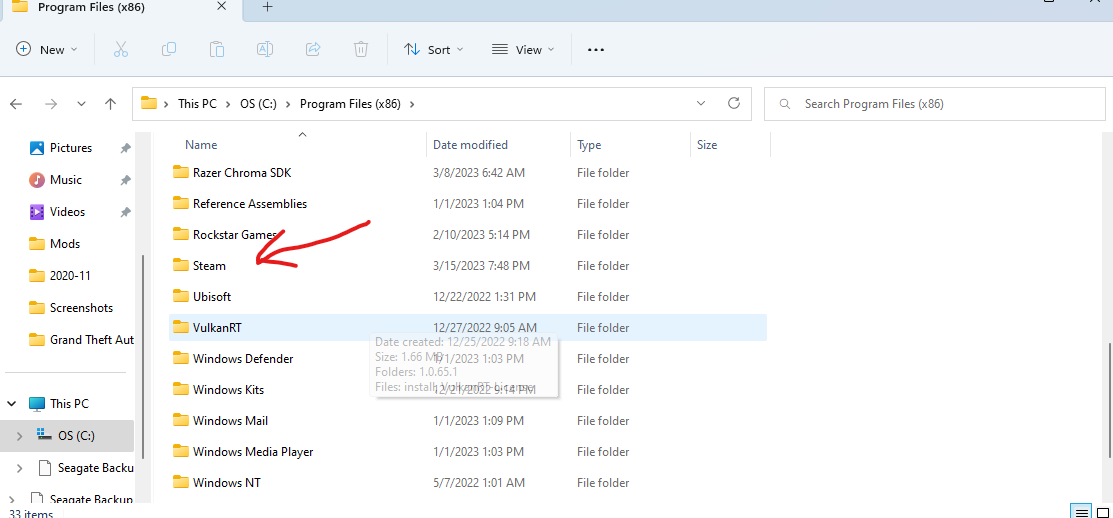Screen dimensions: 1113x518
Task: Click Program Files (x86) breadcrumb
Action: 351,104
